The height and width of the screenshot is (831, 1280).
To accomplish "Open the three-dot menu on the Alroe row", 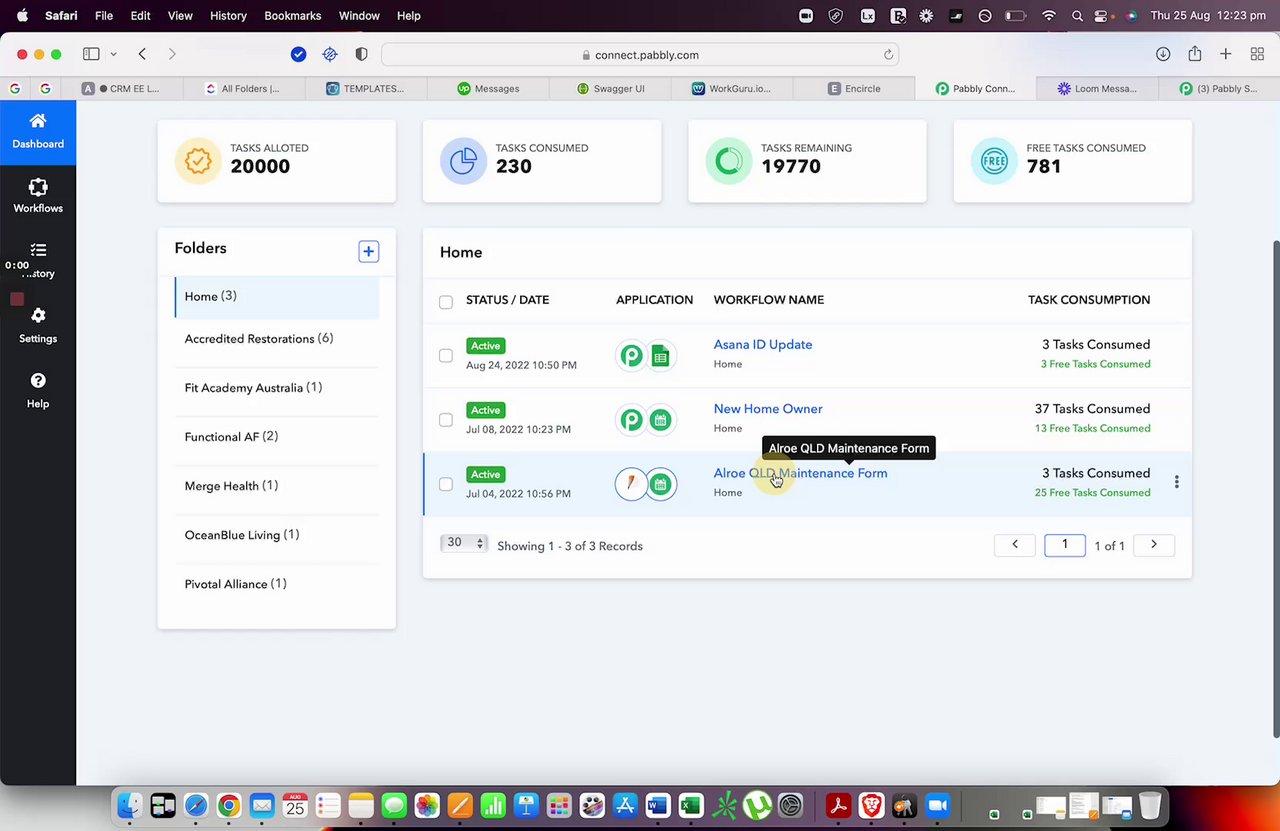I will point(1176,482).
